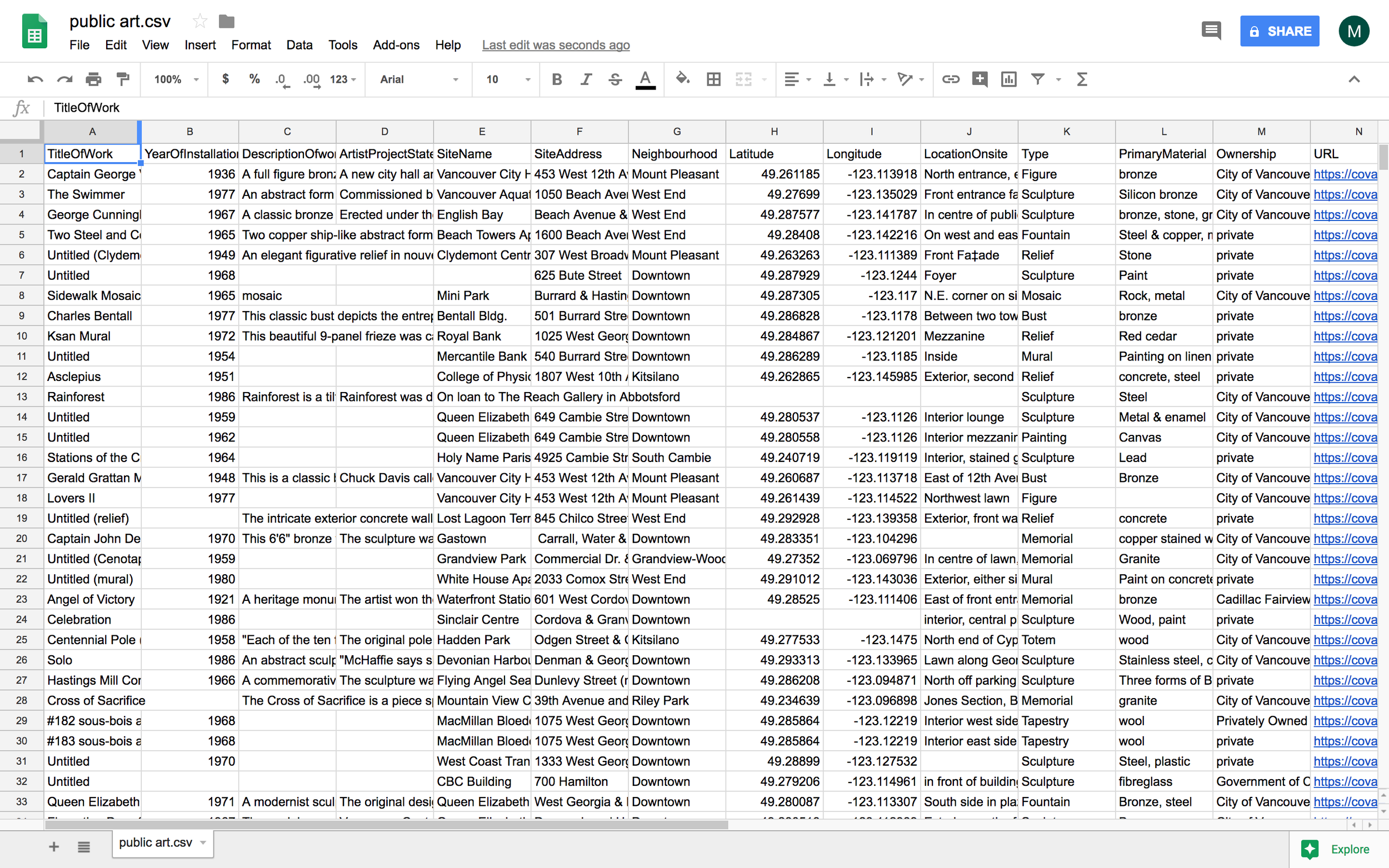
Task: Toggle italic formatting
Action: (586, 79)
